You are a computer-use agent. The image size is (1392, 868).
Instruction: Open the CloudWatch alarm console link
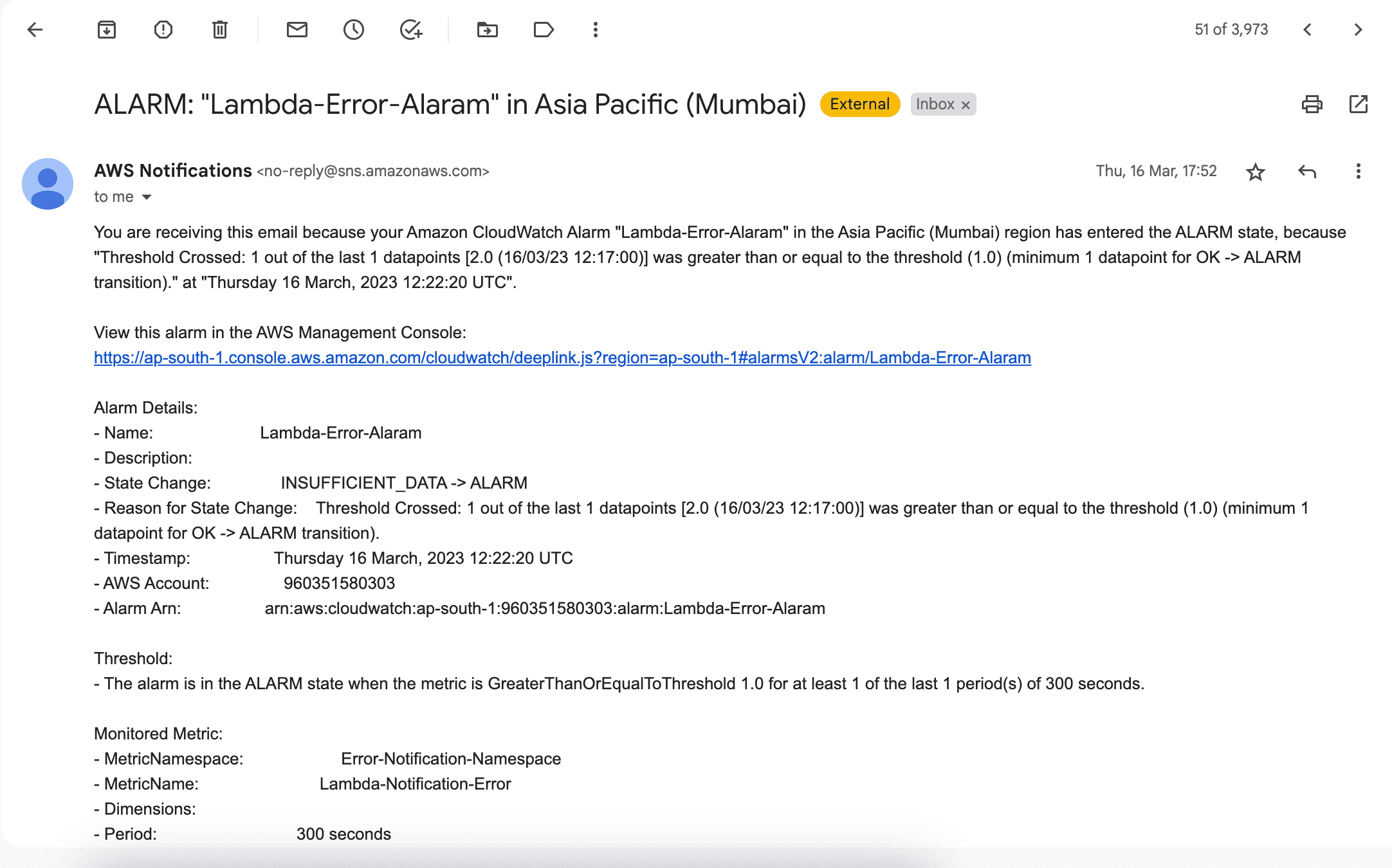pos(562,357)
